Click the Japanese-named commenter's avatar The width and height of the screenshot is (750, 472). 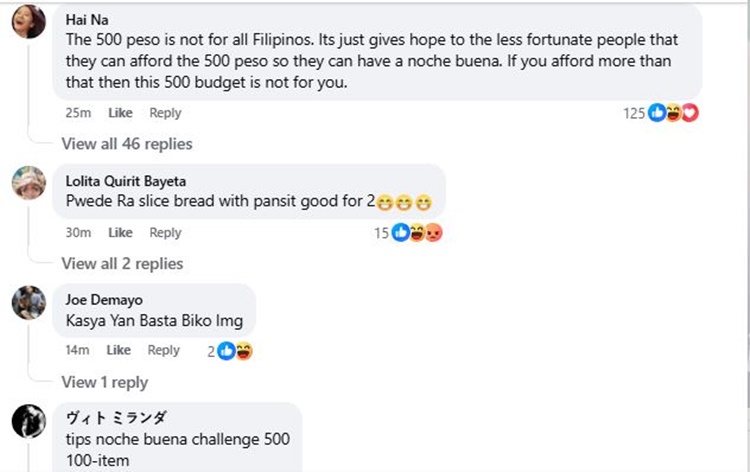[x=28, y=421]
